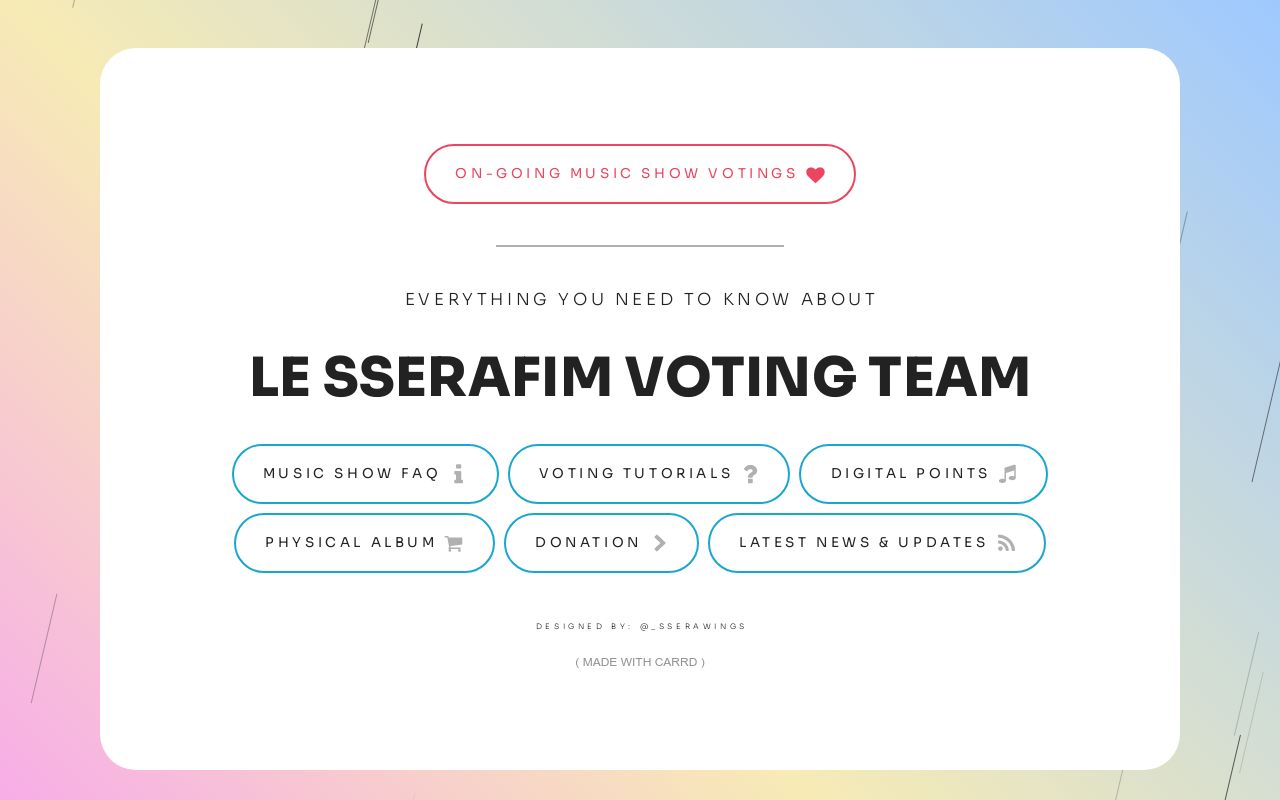Click the shopping cart icon on Physical Album
The width and height of the screenshot is (1280, 800).
(x=453, y=543)
